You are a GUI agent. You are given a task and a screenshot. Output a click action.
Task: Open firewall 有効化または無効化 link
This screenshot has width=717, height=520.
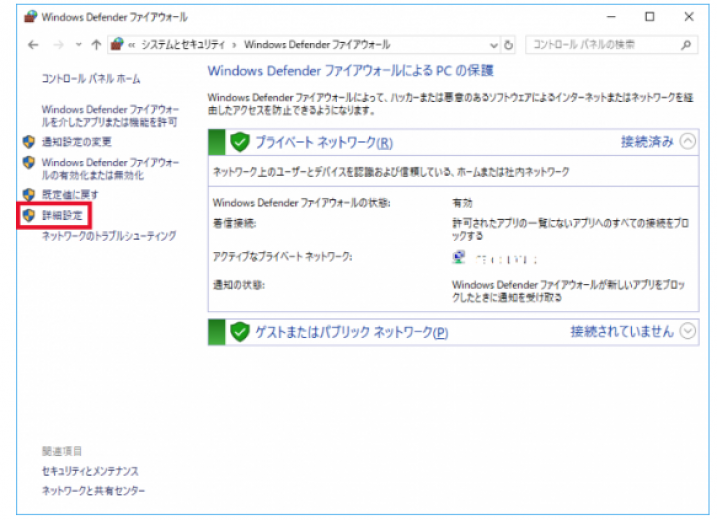(x=110, y=169)
